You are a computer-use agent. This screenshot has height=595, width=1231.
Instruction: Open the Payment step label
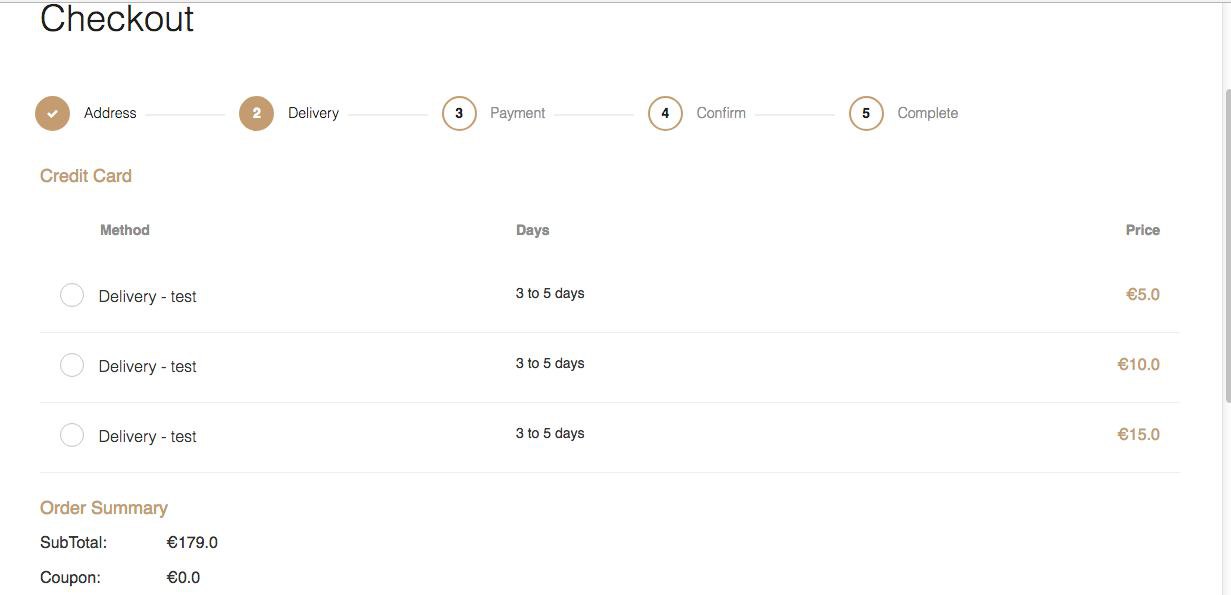coord(517,113)
